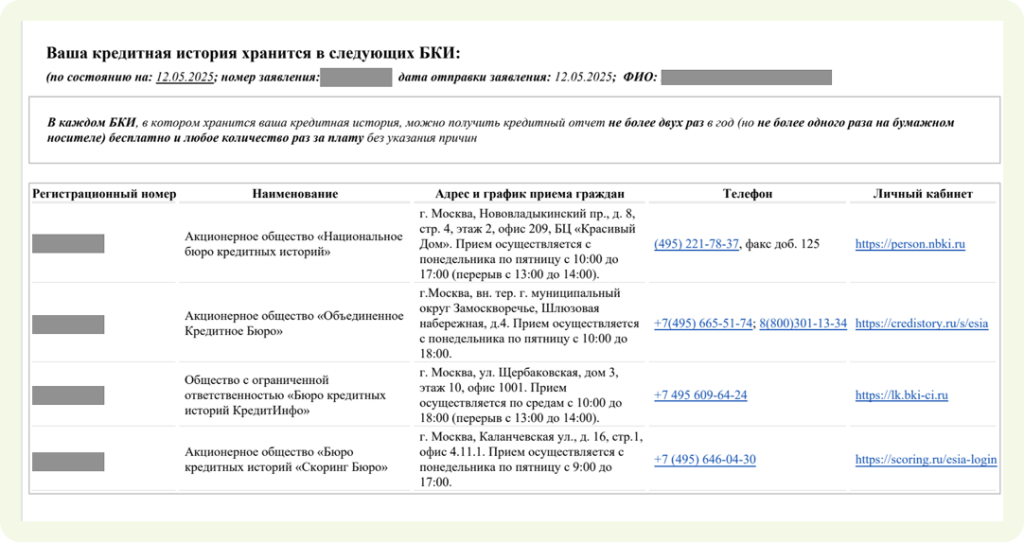
Task: Select «Скоринг Бюро» name cell
Action: (294, 459)
